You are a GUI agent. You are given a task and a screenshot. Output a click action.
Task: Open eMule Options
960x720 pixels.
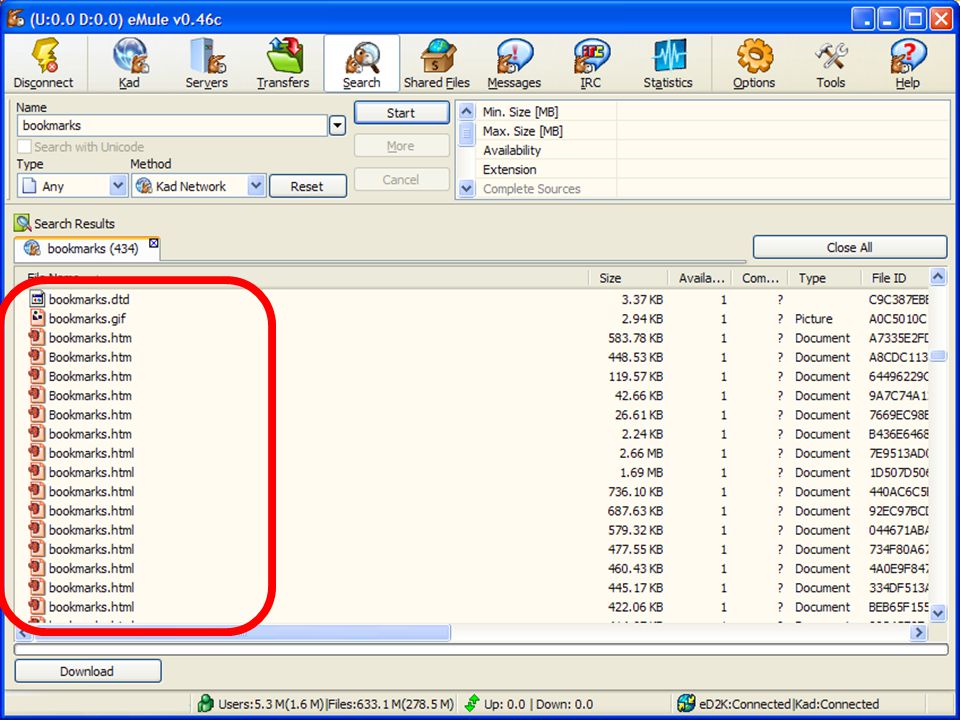click(754, 64)
